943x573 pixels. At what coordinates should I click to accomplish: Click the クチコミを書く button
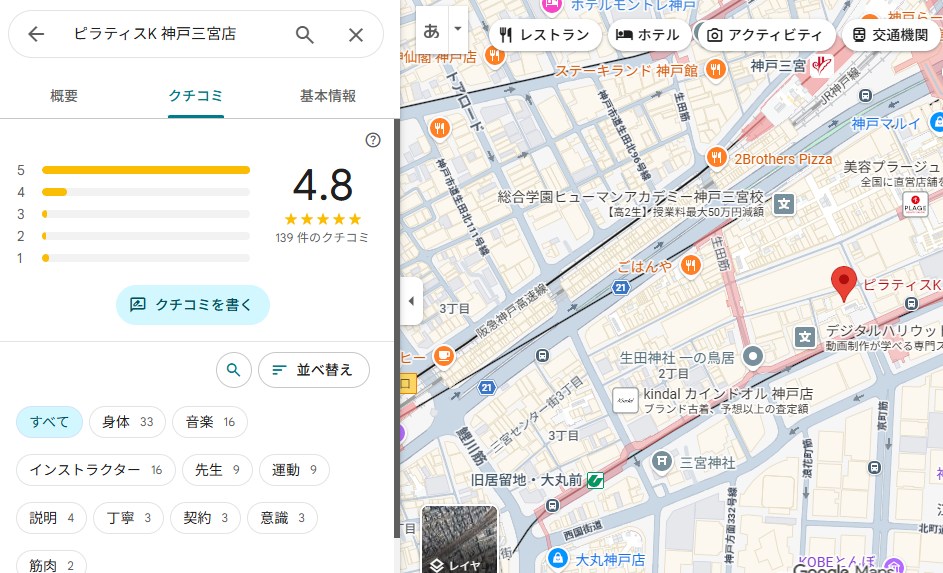coord(192,305)
